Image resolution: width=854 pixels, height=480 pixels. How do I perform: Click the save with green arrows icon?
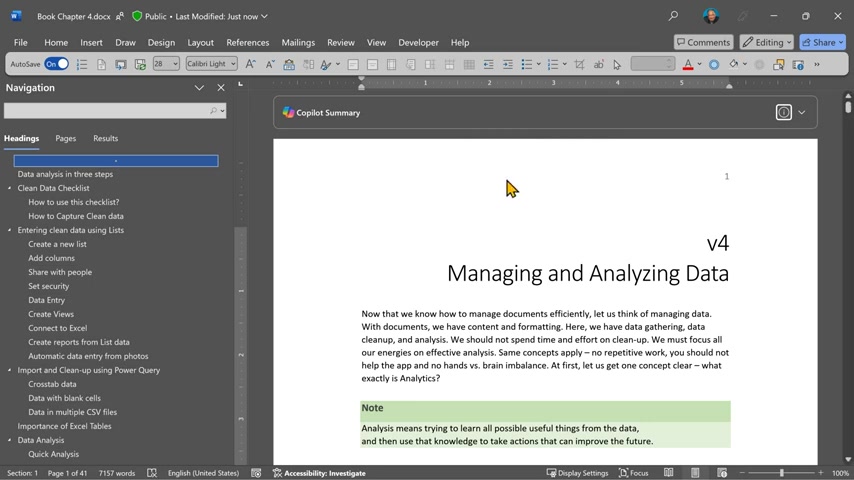pyautogui.click(x=140, y=65)
